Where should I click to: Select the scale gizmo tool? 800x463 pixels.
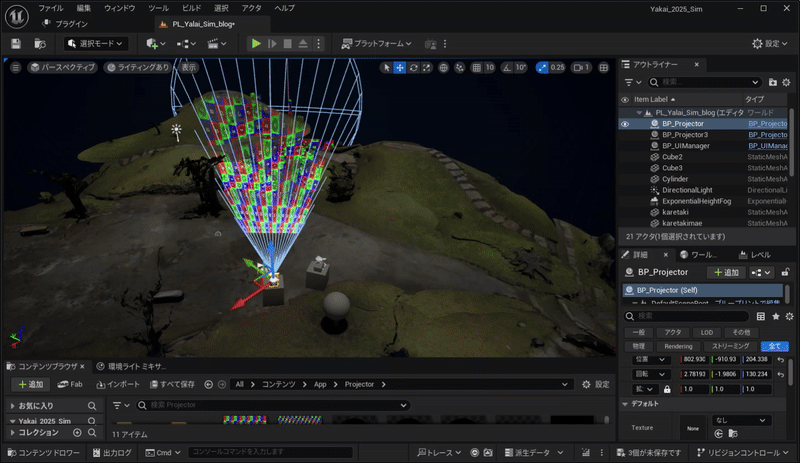click(x=427, y=67)
